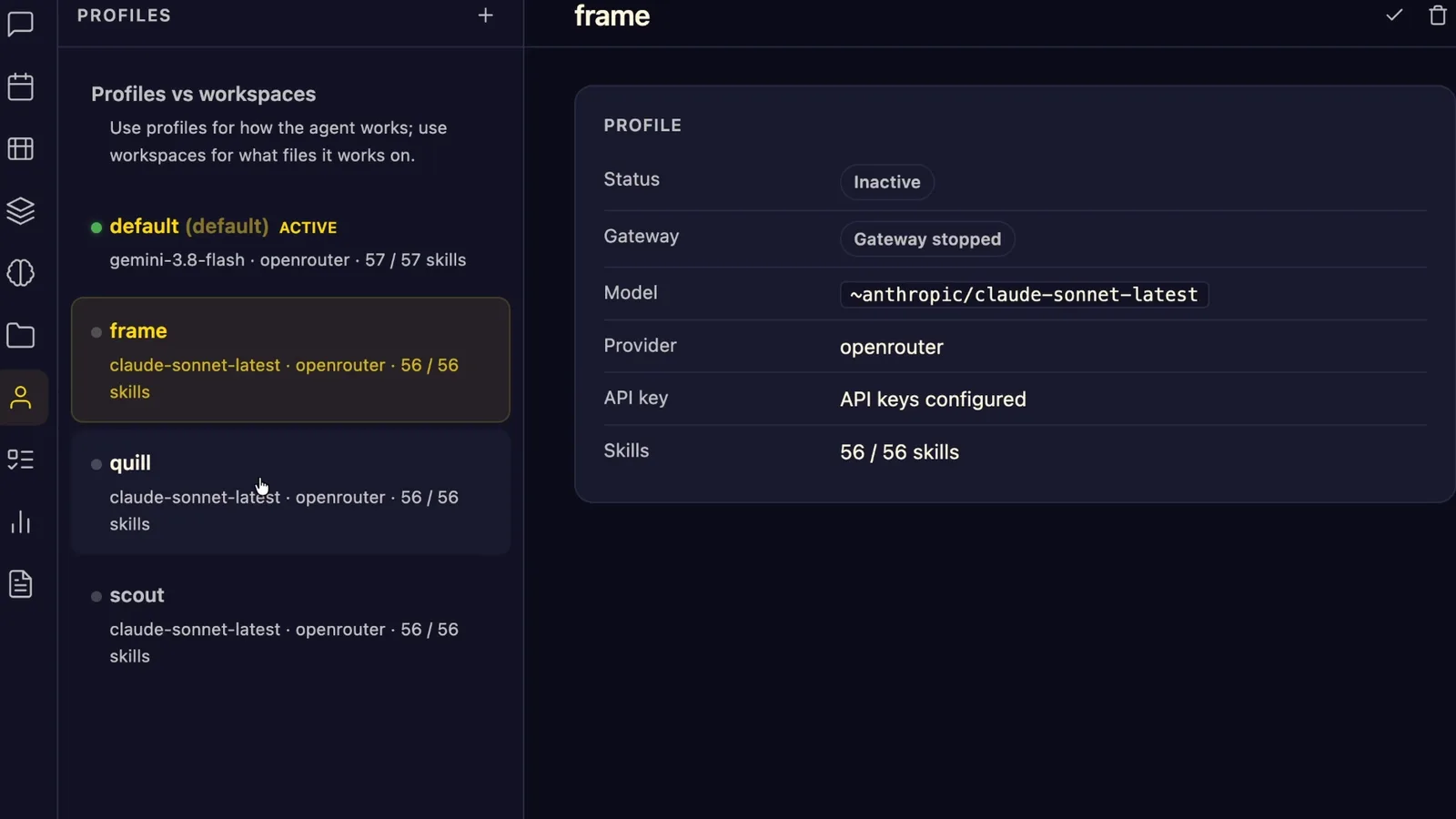This screenshot has height=819, width=1456.
Task: Click the openrouter provider value
Action: [892, 348]
